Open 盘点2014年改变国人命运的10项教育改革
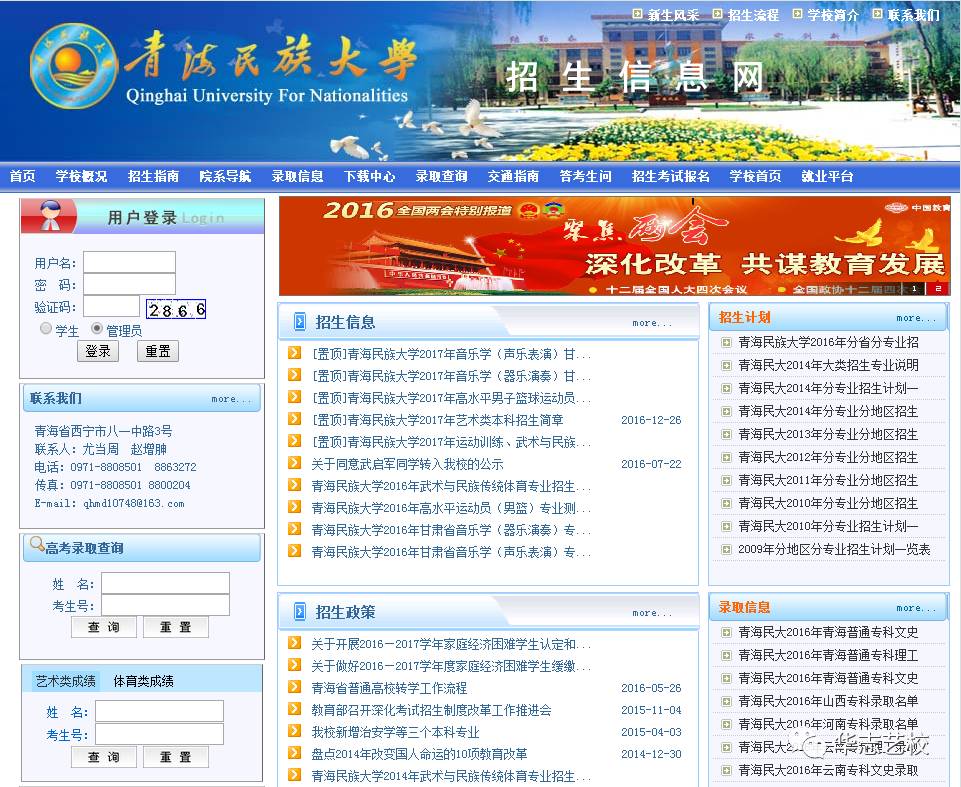 tap(419, 755)
